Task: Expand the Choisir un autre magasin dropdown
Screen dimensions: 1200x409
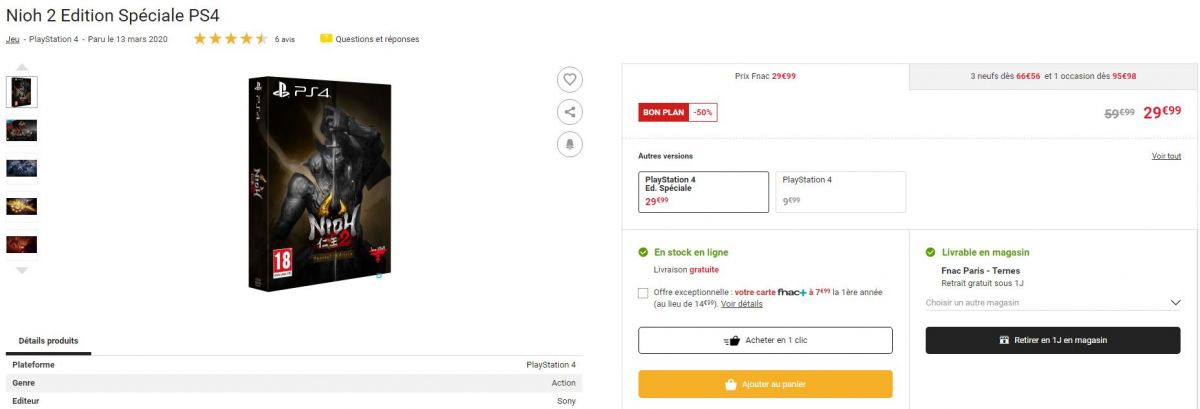Action: click(1053, 303)
